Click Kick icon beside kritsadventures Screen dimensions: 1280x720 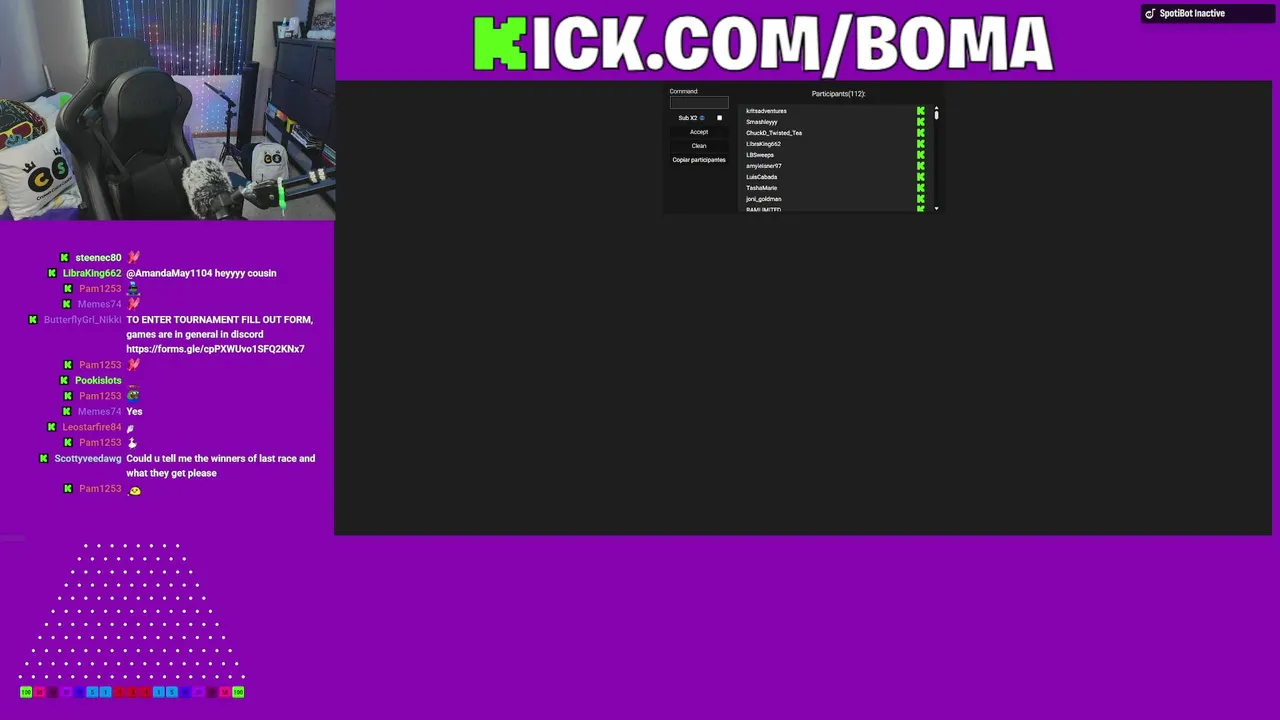tap(921, 111)
